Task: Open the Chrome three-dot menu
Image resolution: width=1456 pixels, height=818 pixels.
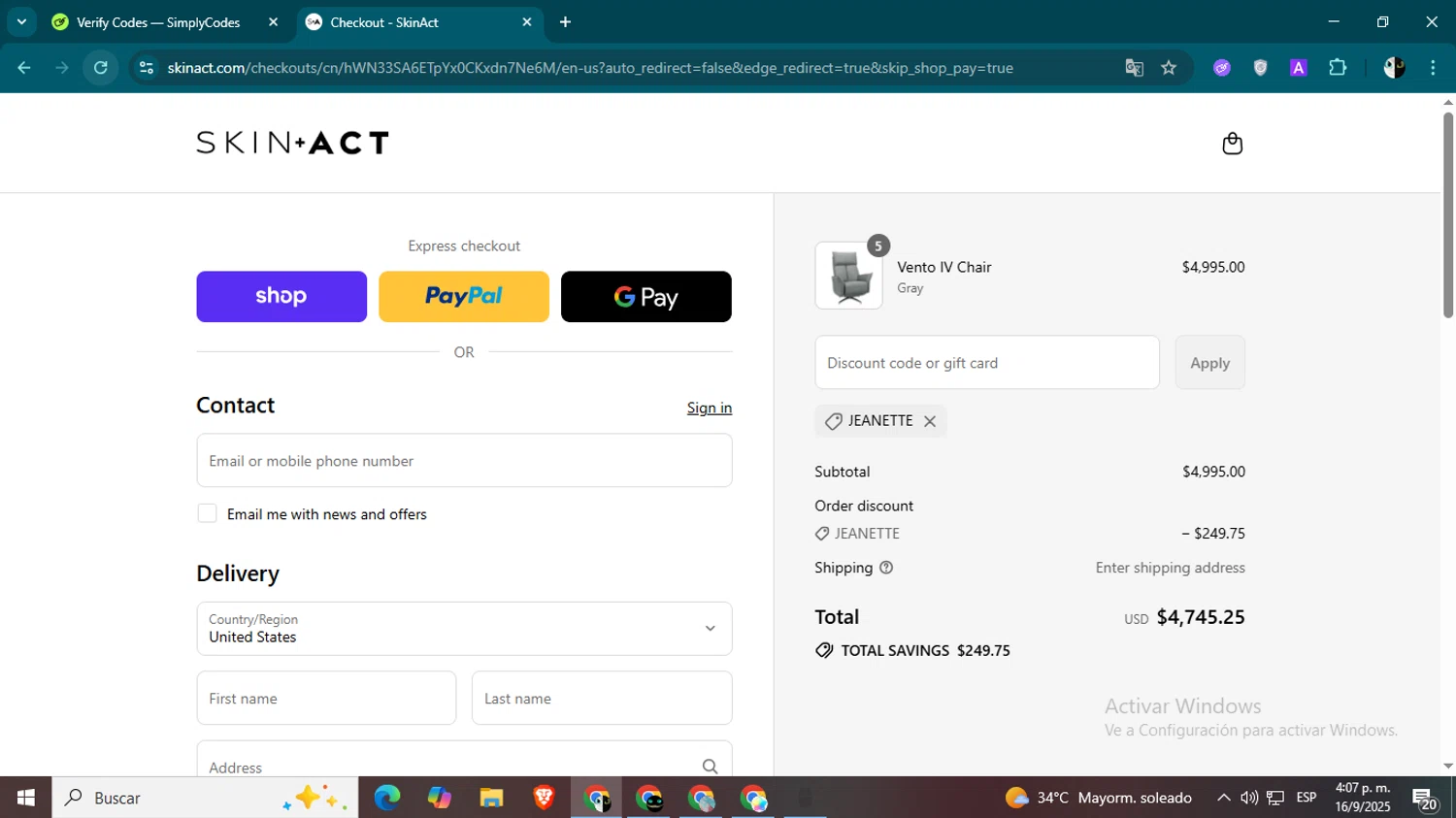Action: point(1433,68)
